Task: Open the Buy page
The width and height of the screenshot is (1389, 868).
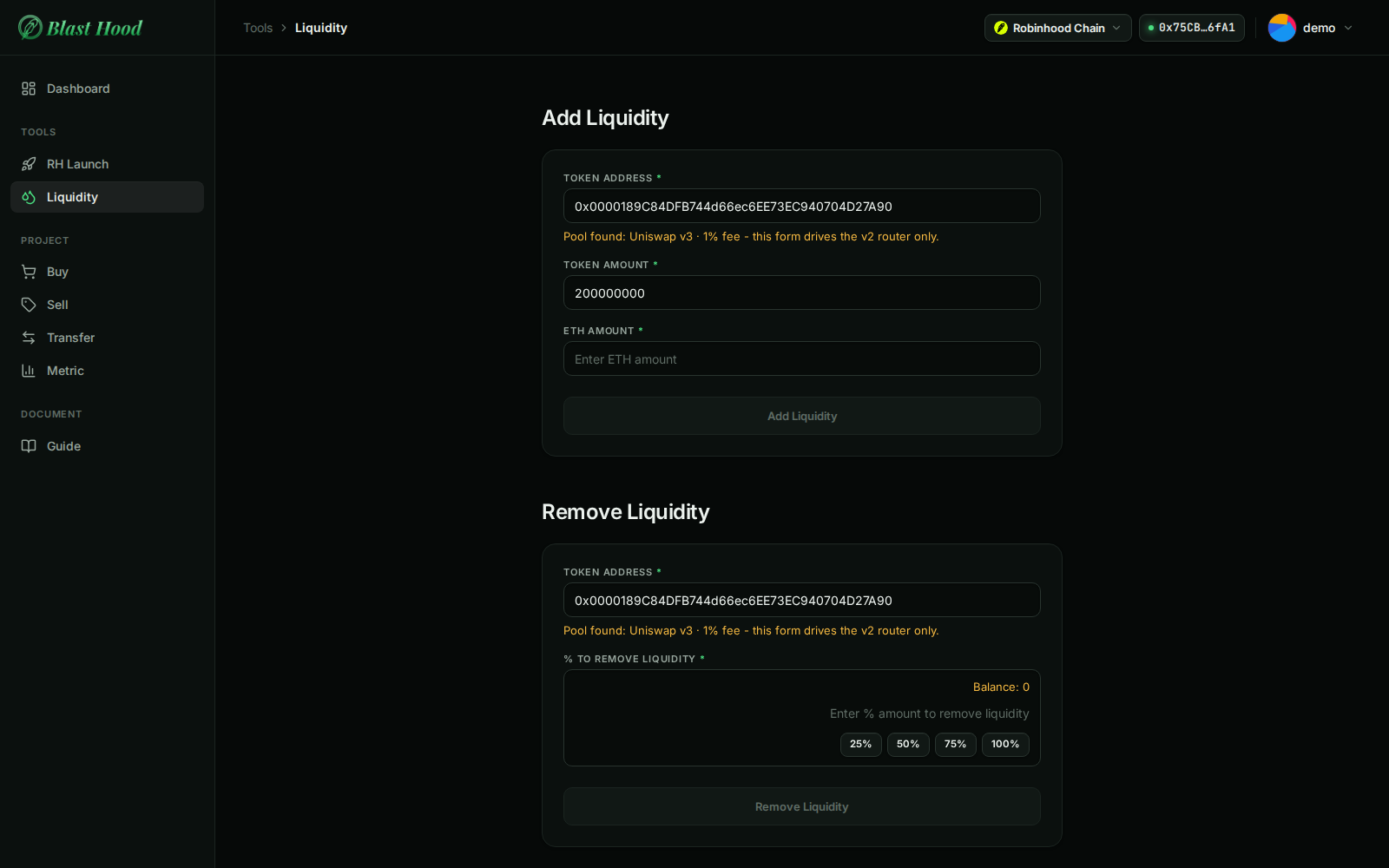Action: 107,272
